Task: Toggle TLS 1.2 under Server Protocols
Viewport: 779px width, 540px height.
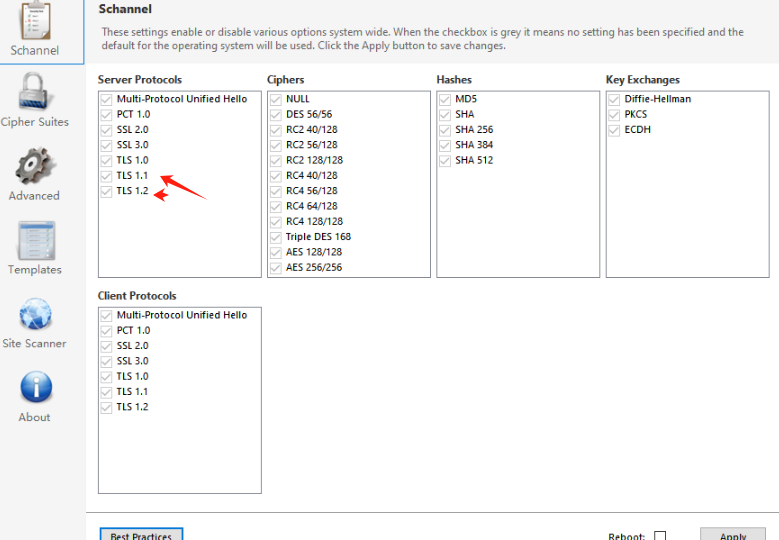Action: click(107, 191)
